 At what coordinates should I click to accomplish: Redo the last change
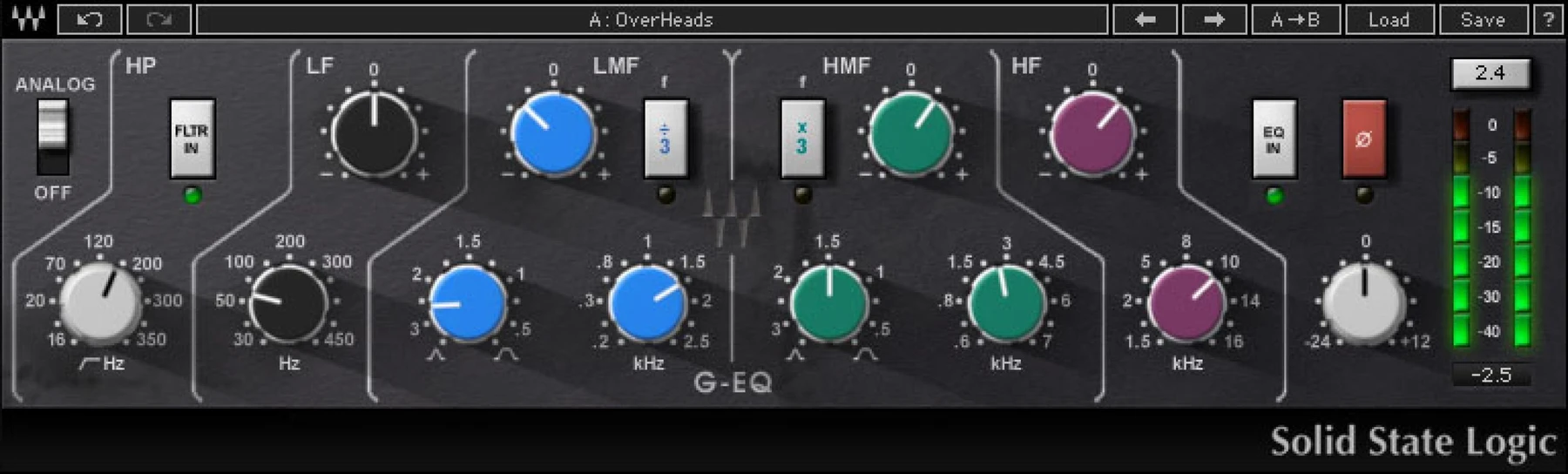pos(159,19)
